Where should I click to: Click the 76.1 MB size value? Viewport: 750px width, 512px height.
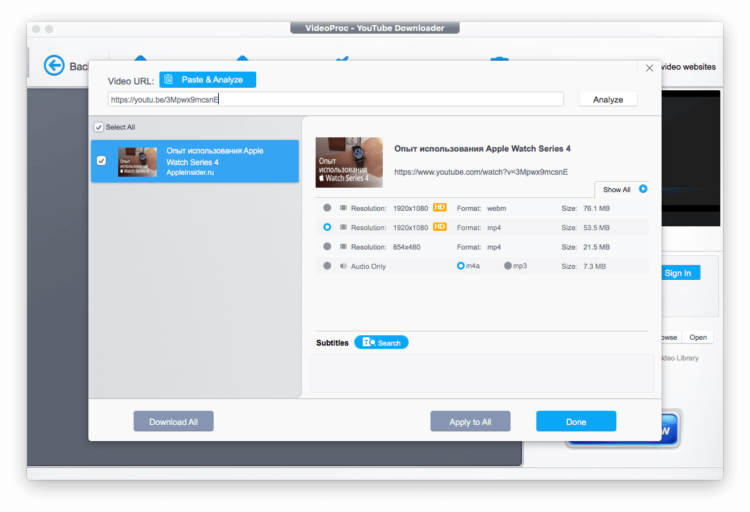coord(596,208)
